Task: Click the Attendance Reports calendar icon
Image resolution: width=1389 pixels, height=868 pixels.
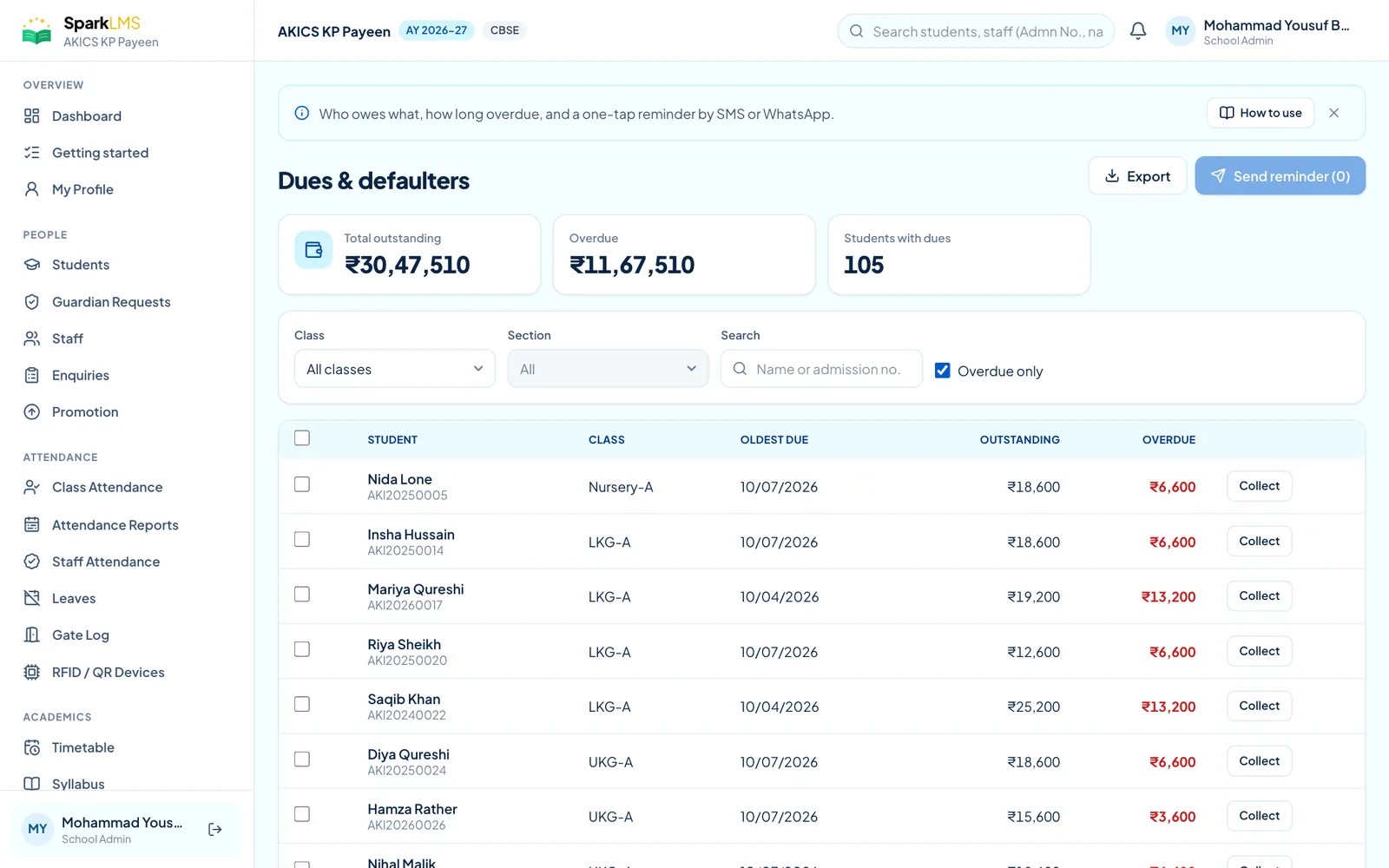Action: (x=32, y=525)
